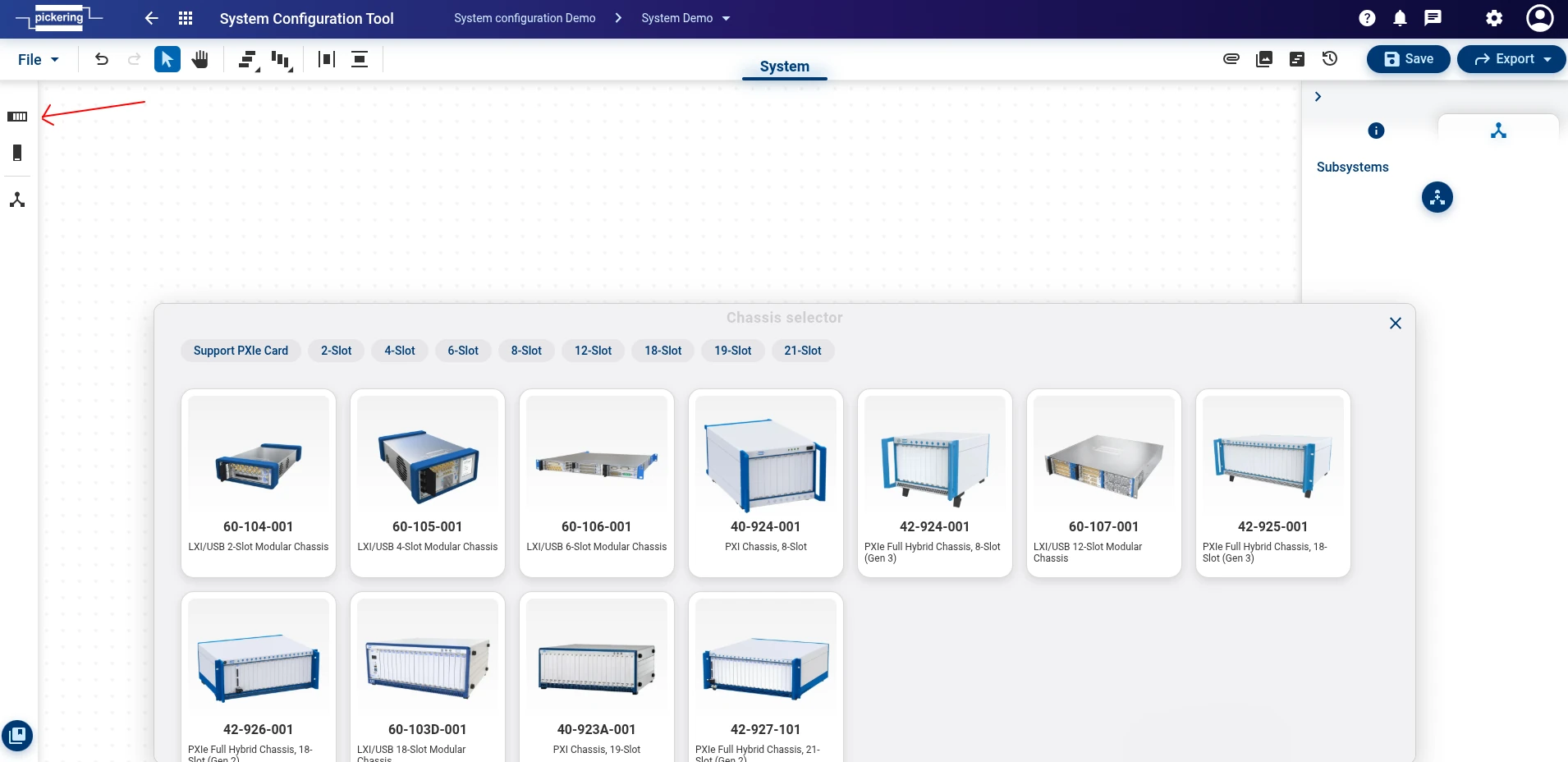Toggle the 12-Slot filter chip
The image size is (1568, 762).
(x=593, y=351)
